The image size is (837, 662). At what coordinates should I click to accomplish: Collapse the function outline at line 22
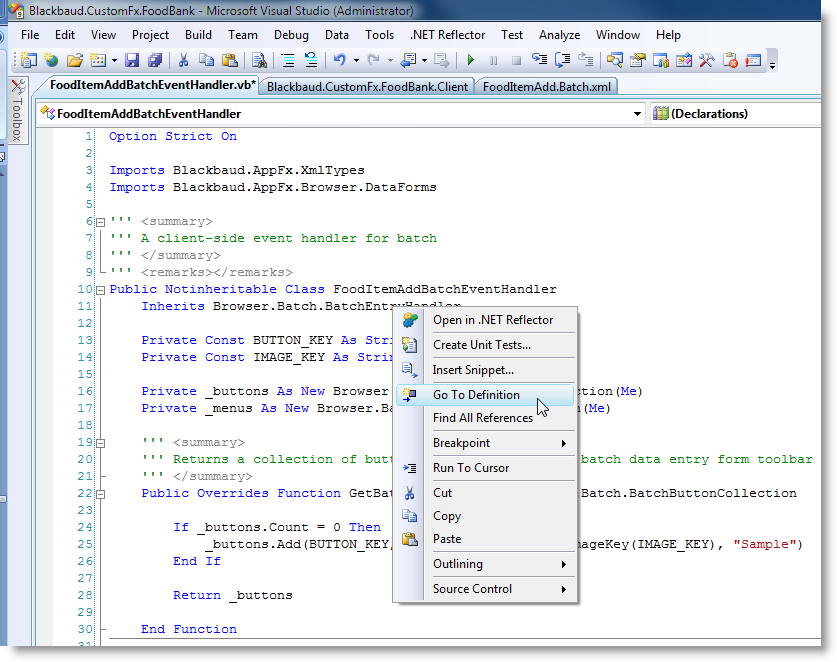[x=100, y=494]
